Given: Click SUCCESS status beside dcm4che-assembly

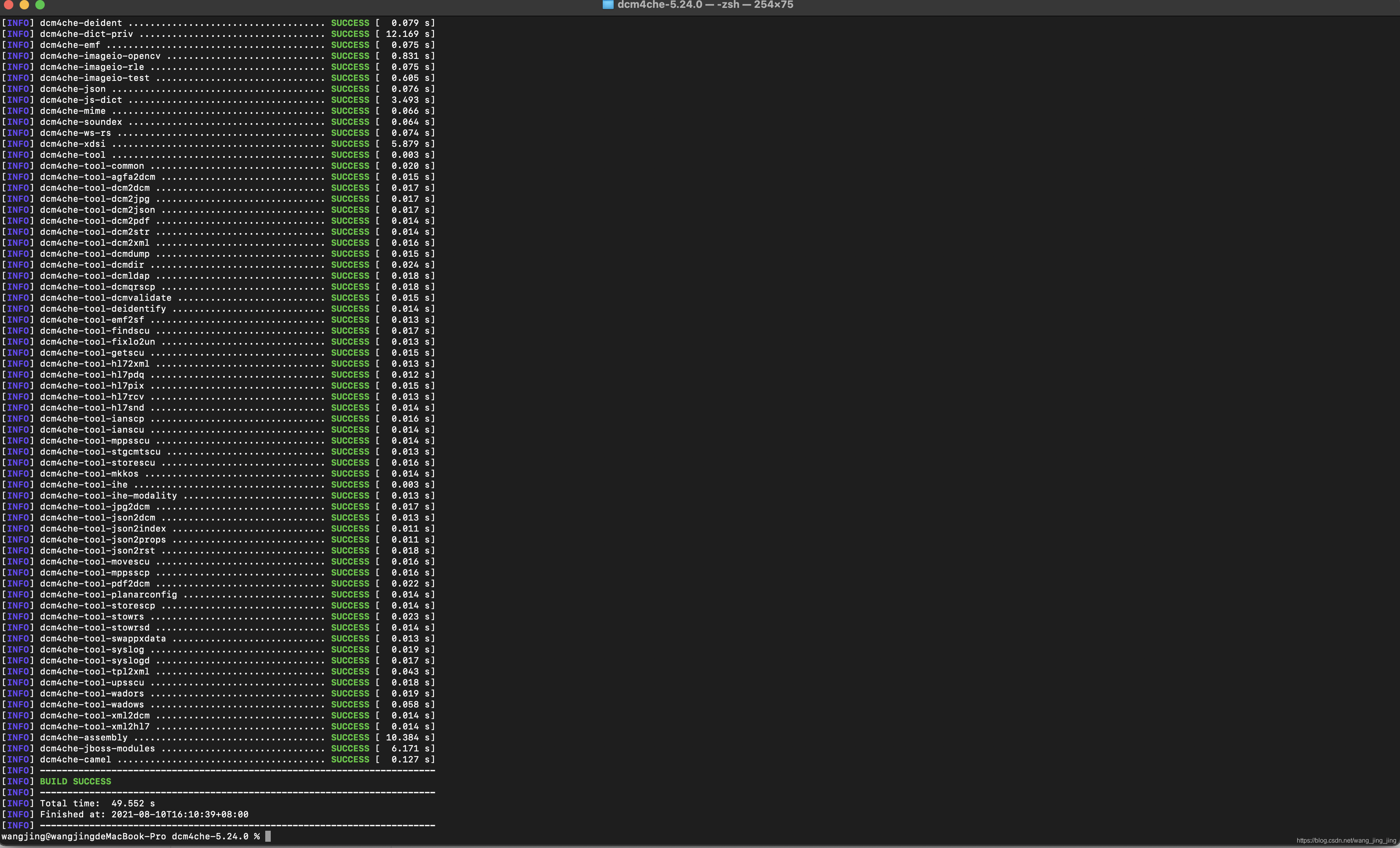Looking at the screenshot, I should (350, 737).
